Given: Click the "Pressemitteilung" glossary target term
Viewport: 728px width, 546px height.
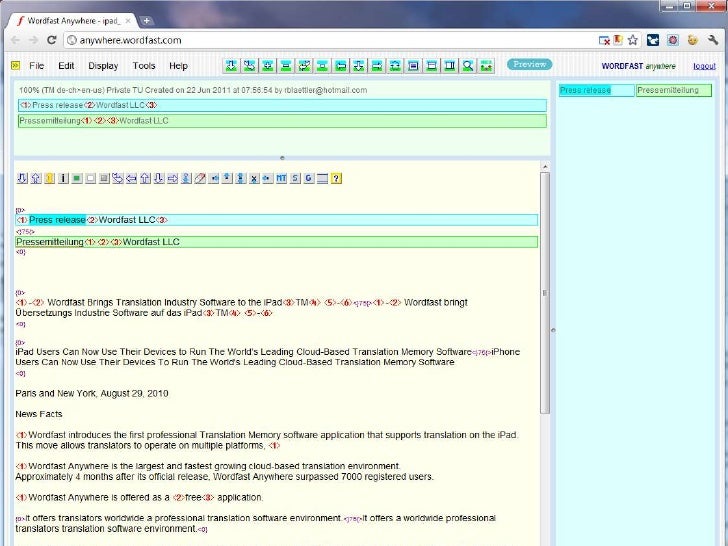Looking at the screenshot, I should pyautogui.click(x=674, y=90).
